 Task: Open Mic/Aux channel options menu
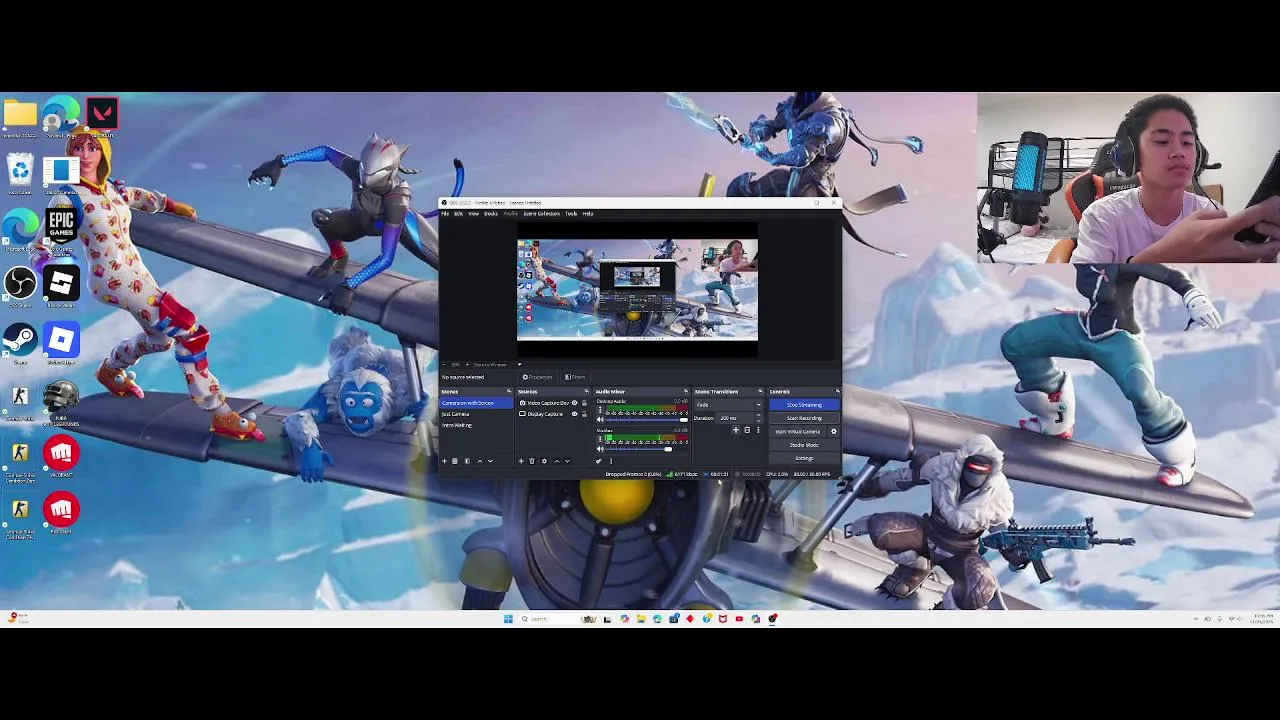point(600,438)
